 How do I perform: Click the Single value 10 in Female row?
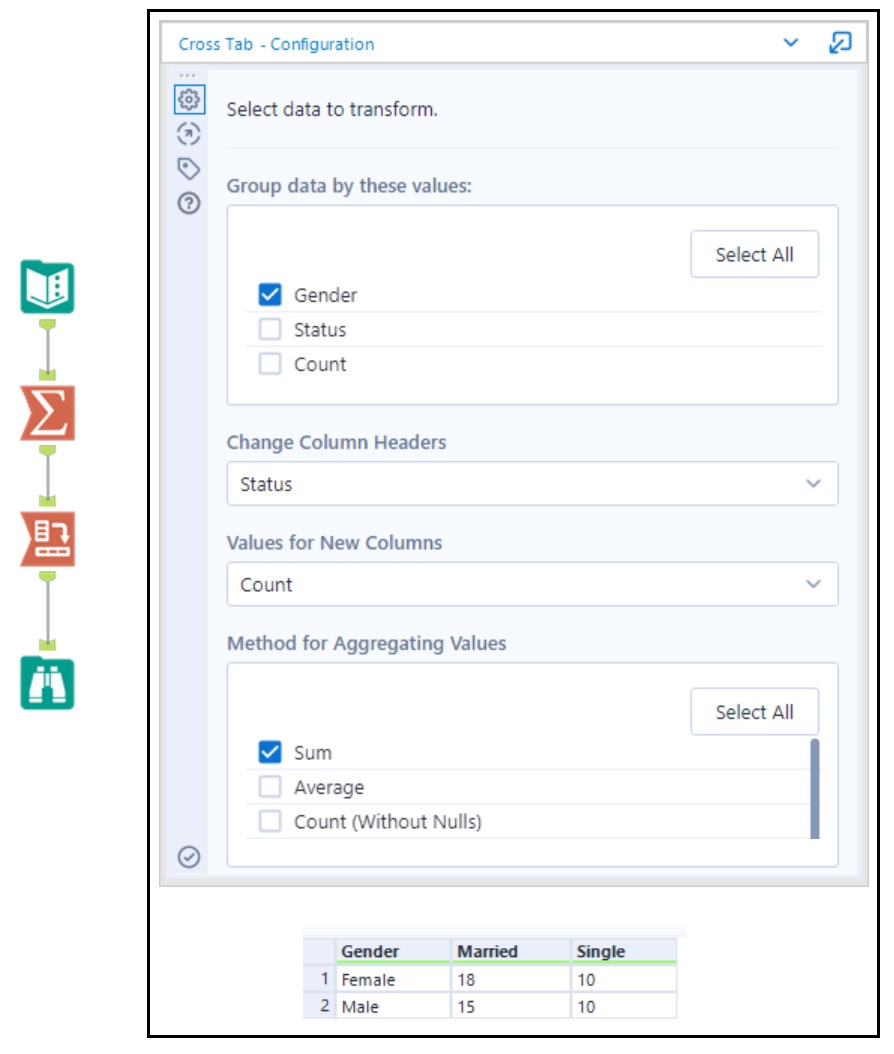point(624,979)
